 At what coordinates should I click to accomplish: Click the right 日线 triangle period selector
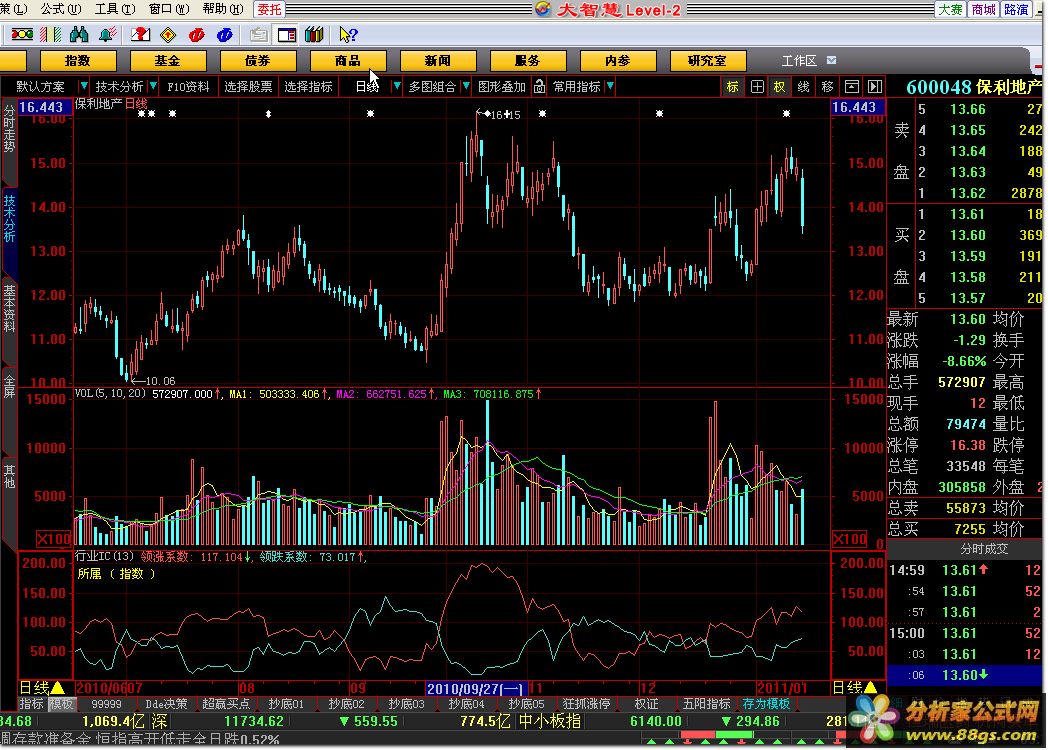855,687
